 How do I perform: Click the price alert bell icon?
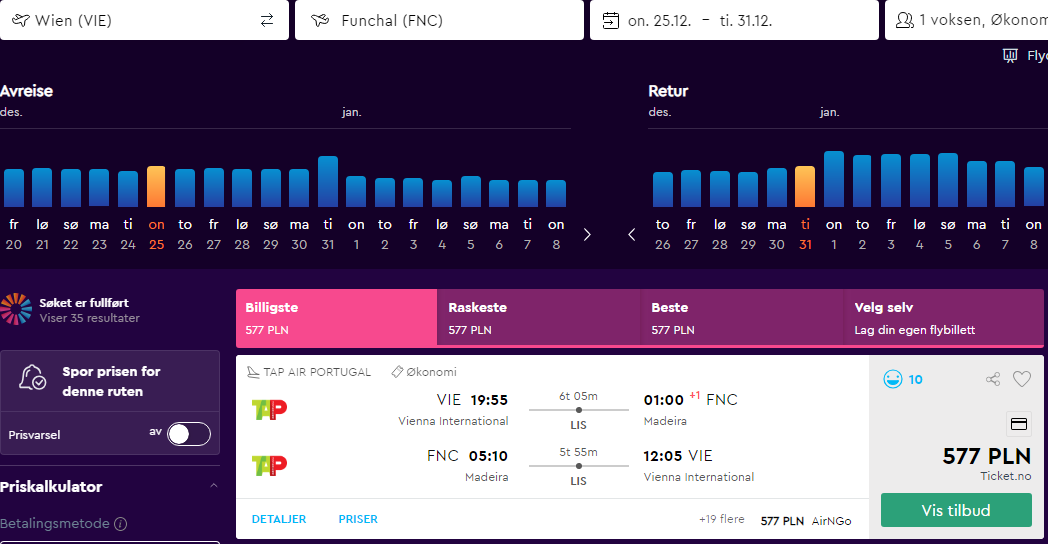click(x=32, y=378)
